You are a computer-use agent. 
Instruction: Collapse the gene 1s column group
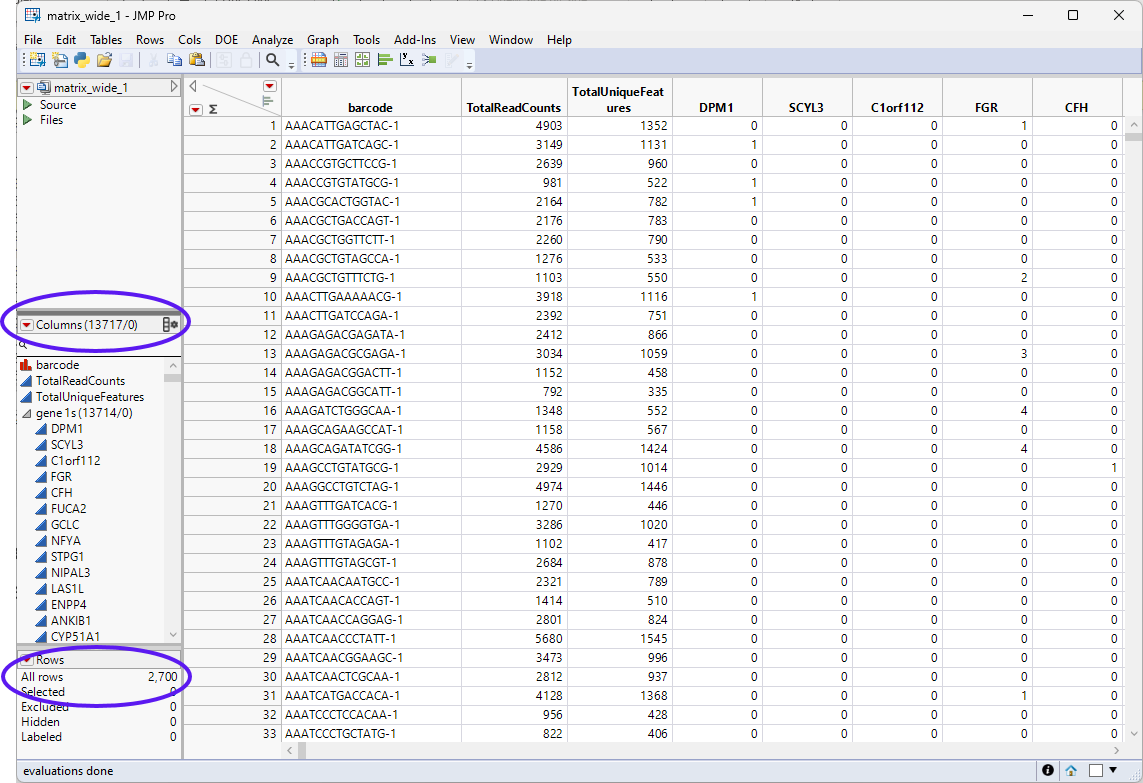[x=27, y=413]
